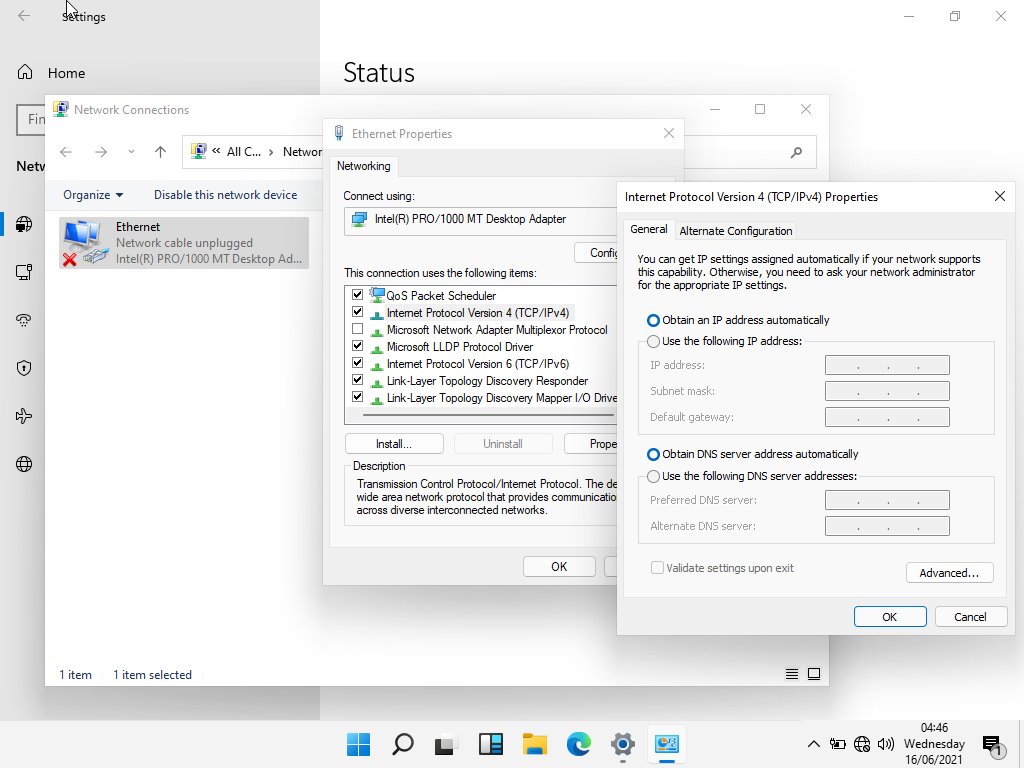Enable Microsoft Network Adapter Multiplexor Protocol
Screen dimensions: 1024x768
point(357,328)
